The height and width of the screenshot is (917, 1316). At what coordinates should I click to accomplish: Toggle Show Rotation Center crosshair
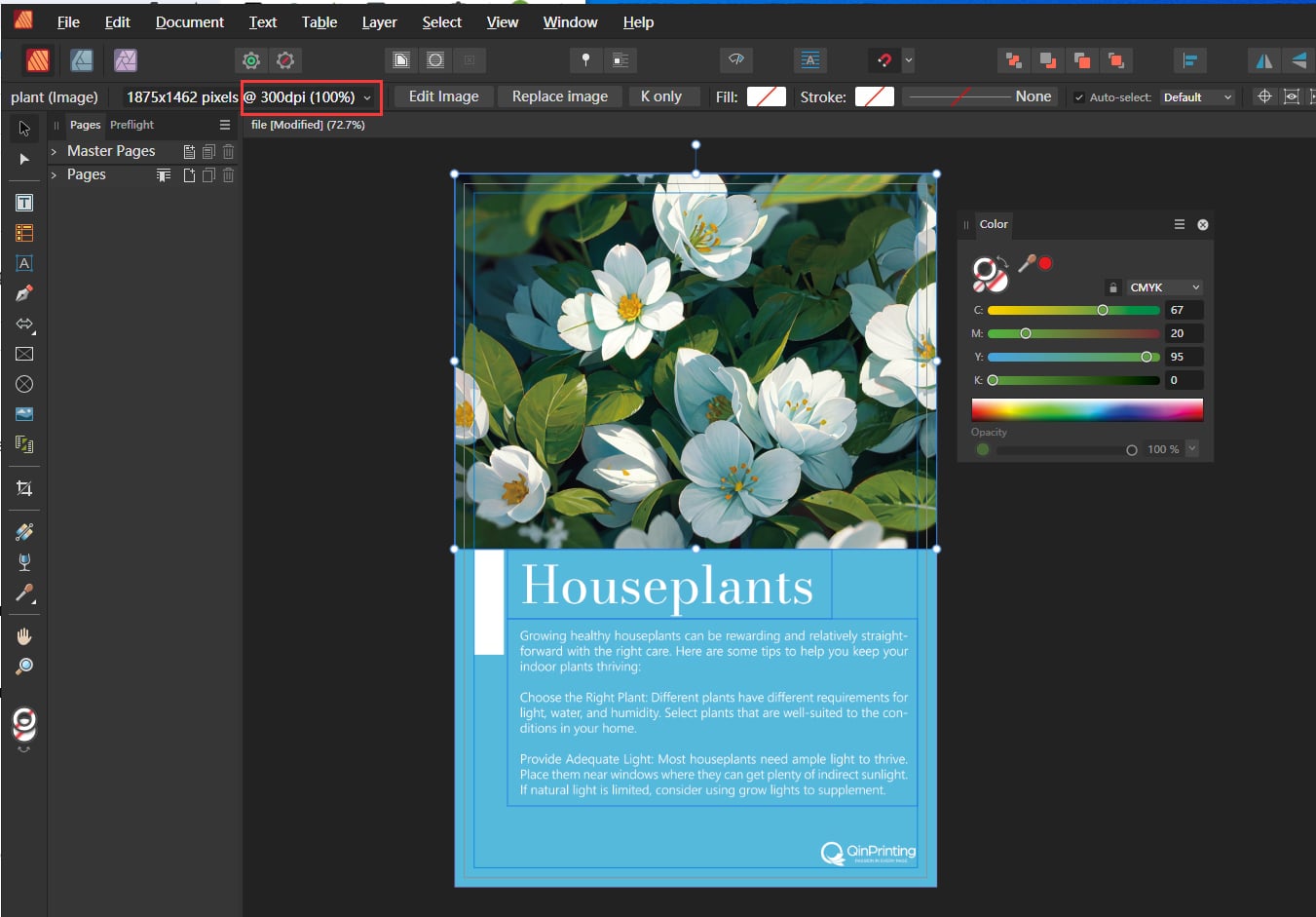tap(1264, 96)
